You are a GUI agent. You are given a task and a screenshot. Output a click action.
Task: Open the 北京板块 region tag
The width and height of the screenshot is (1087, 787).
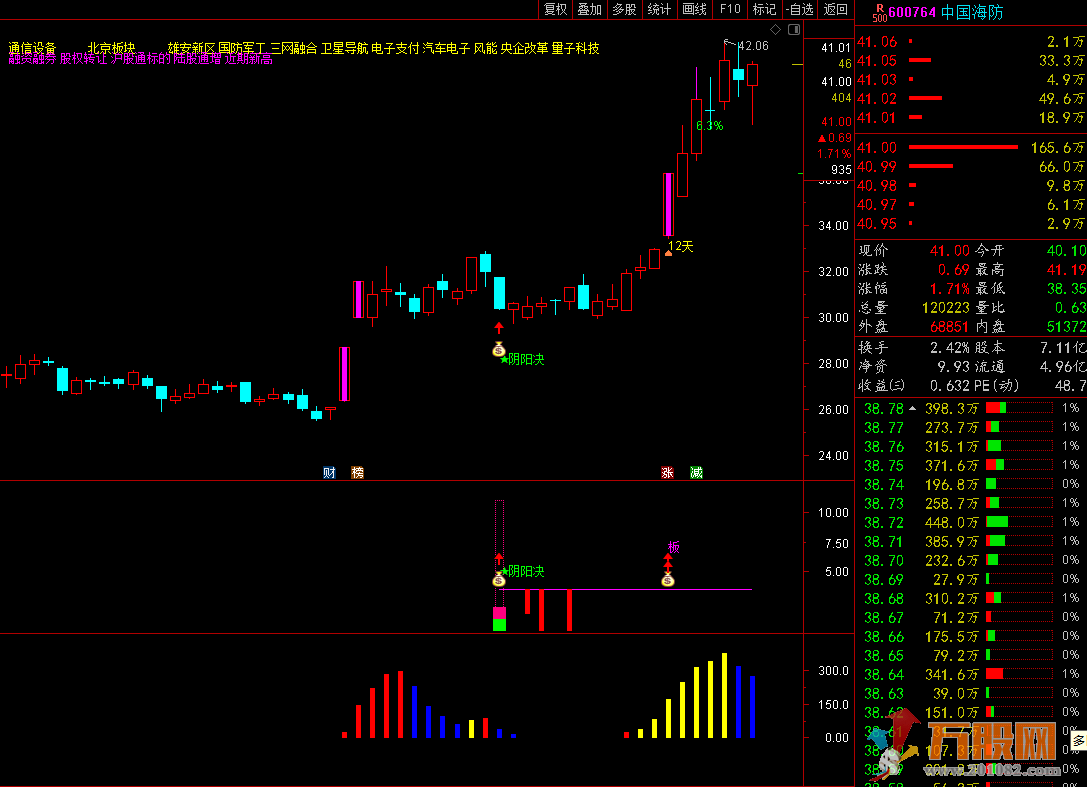111,48
